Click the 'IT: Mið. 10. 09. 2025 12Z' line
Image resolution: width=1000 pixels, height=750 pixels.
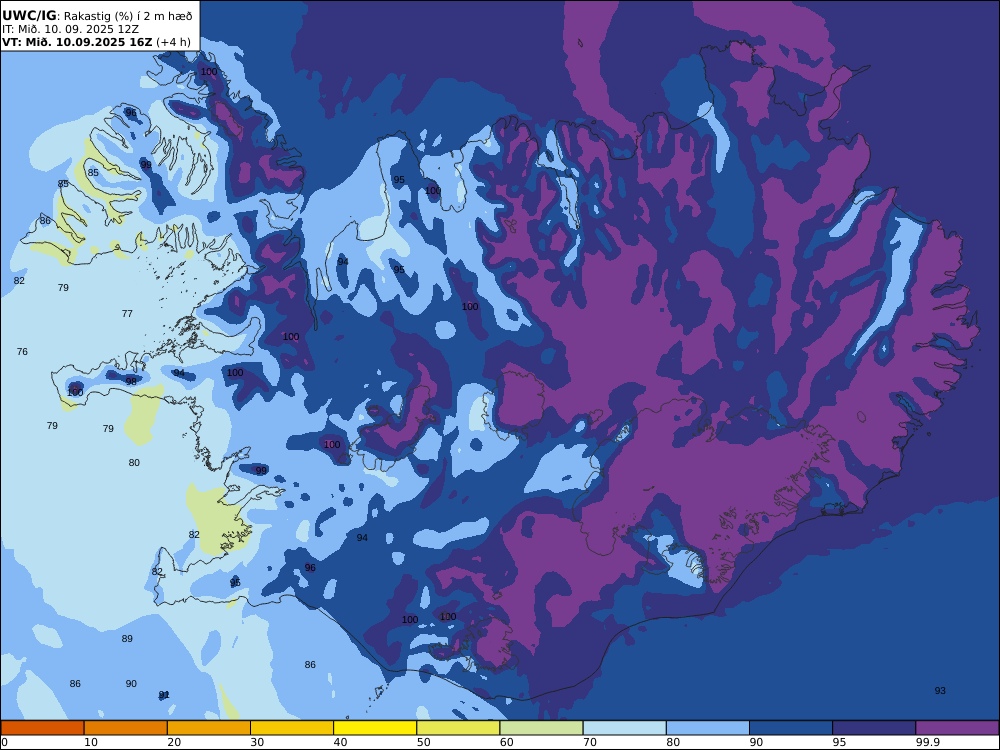(x=70, y=29)
